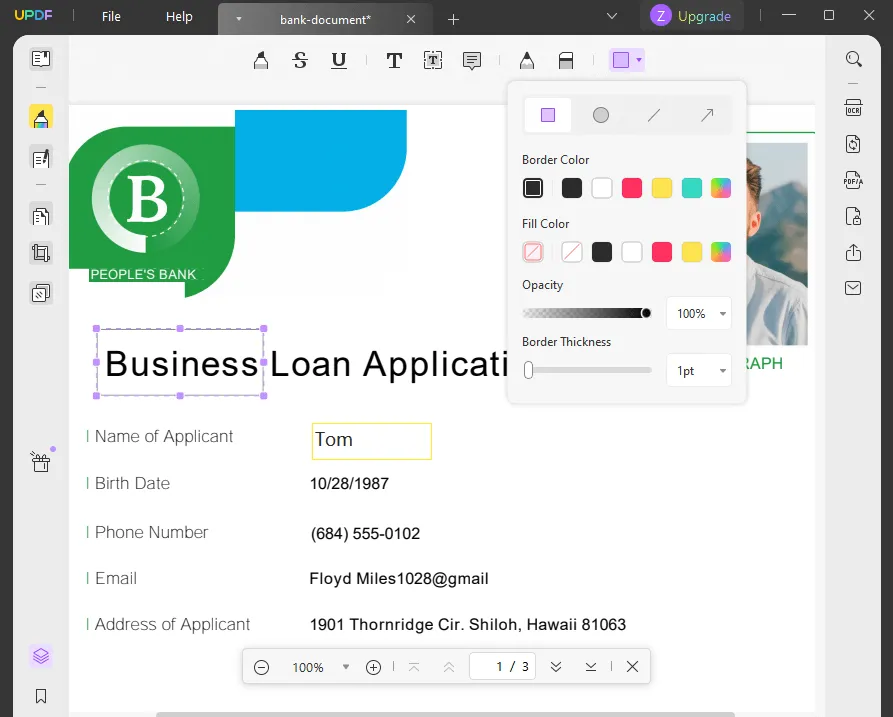The width and height of the screenshot is (893, 717).
Task: Click the Opacity slider track
Action: point(587,313)
